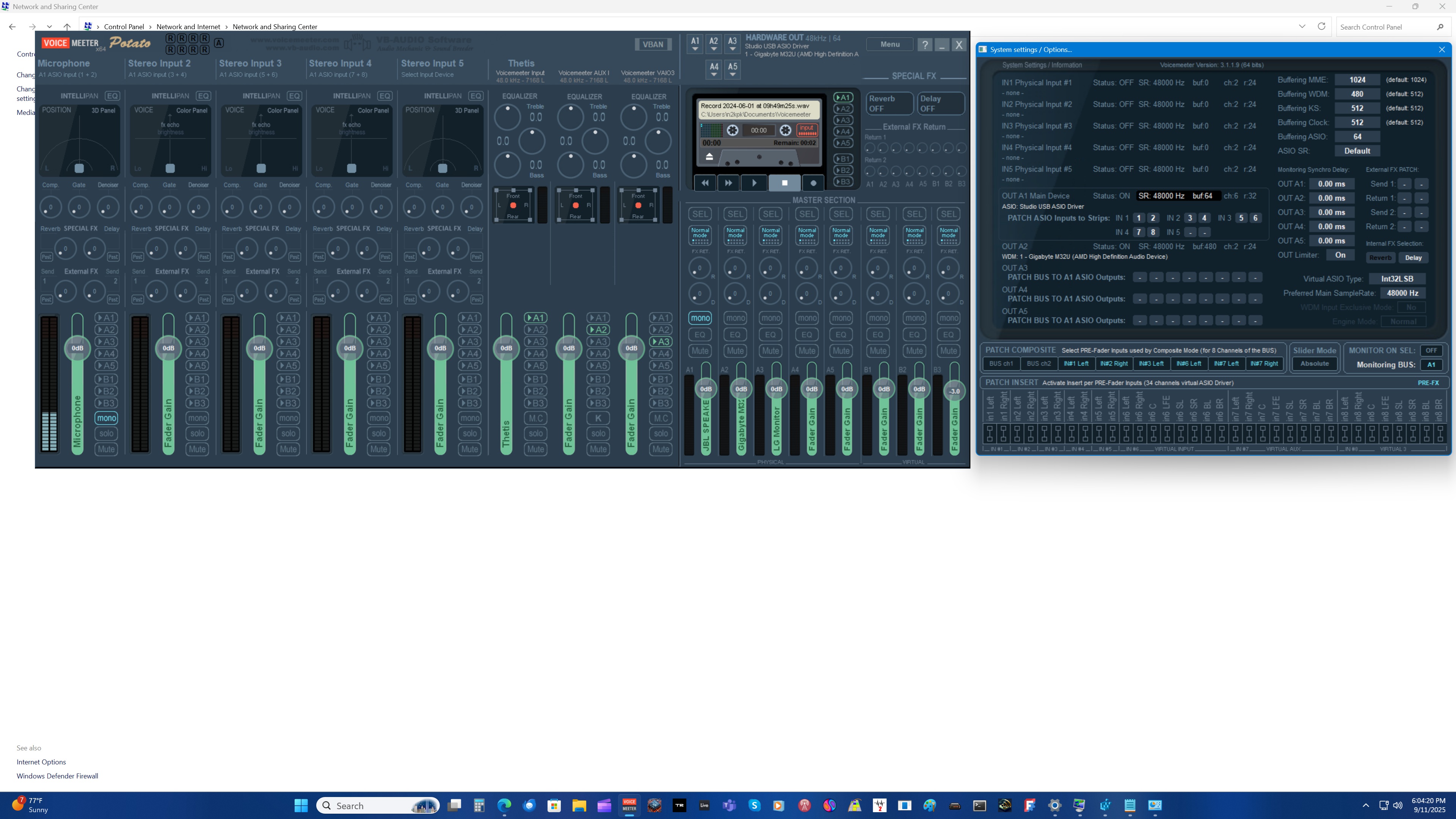1456x819 pixels.
Task: Enable recorder playback to A2 bus
Action: click(x=843, y=109)
